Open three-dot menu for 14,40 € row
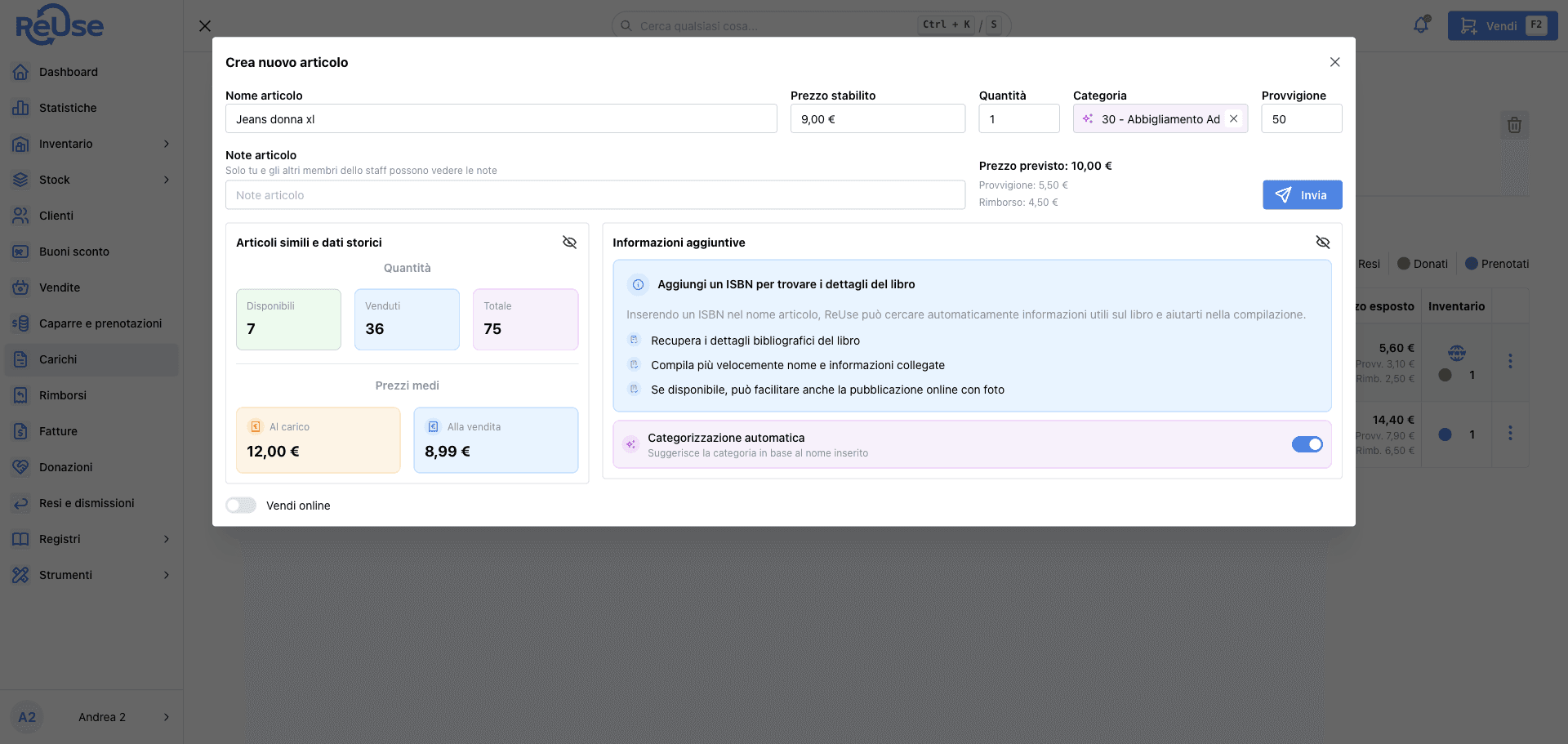 [1510, 433]
